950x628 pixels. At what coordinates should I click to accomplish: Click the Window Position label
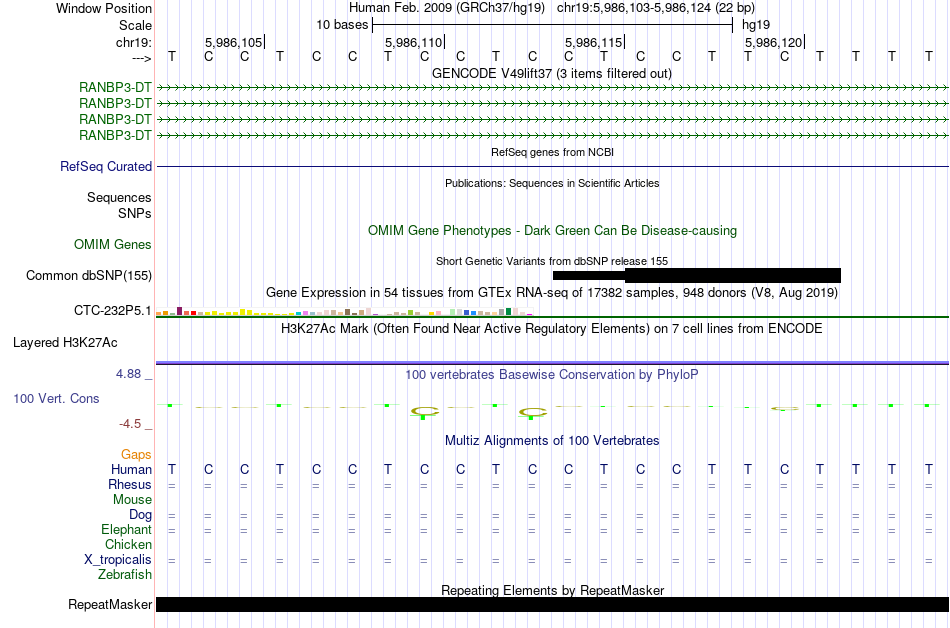pos(104,8)
